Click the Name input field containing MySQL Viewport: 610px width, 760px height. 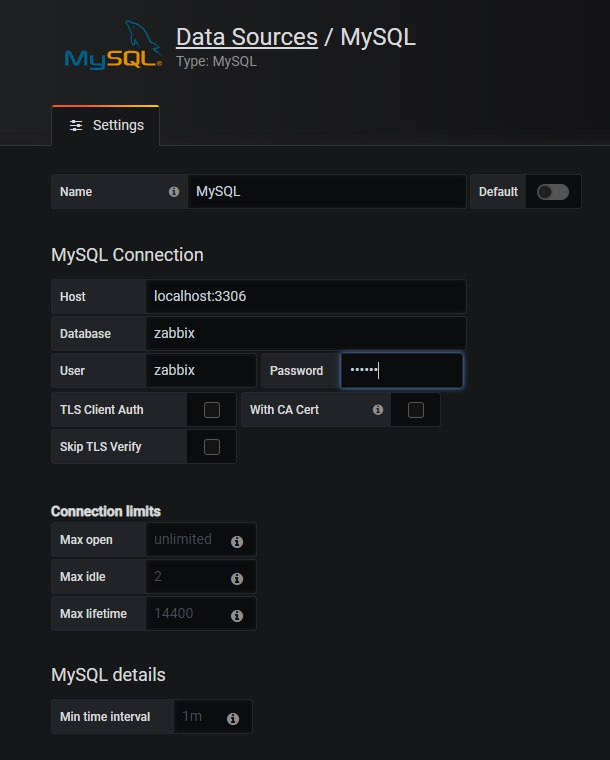coord(326,192)
